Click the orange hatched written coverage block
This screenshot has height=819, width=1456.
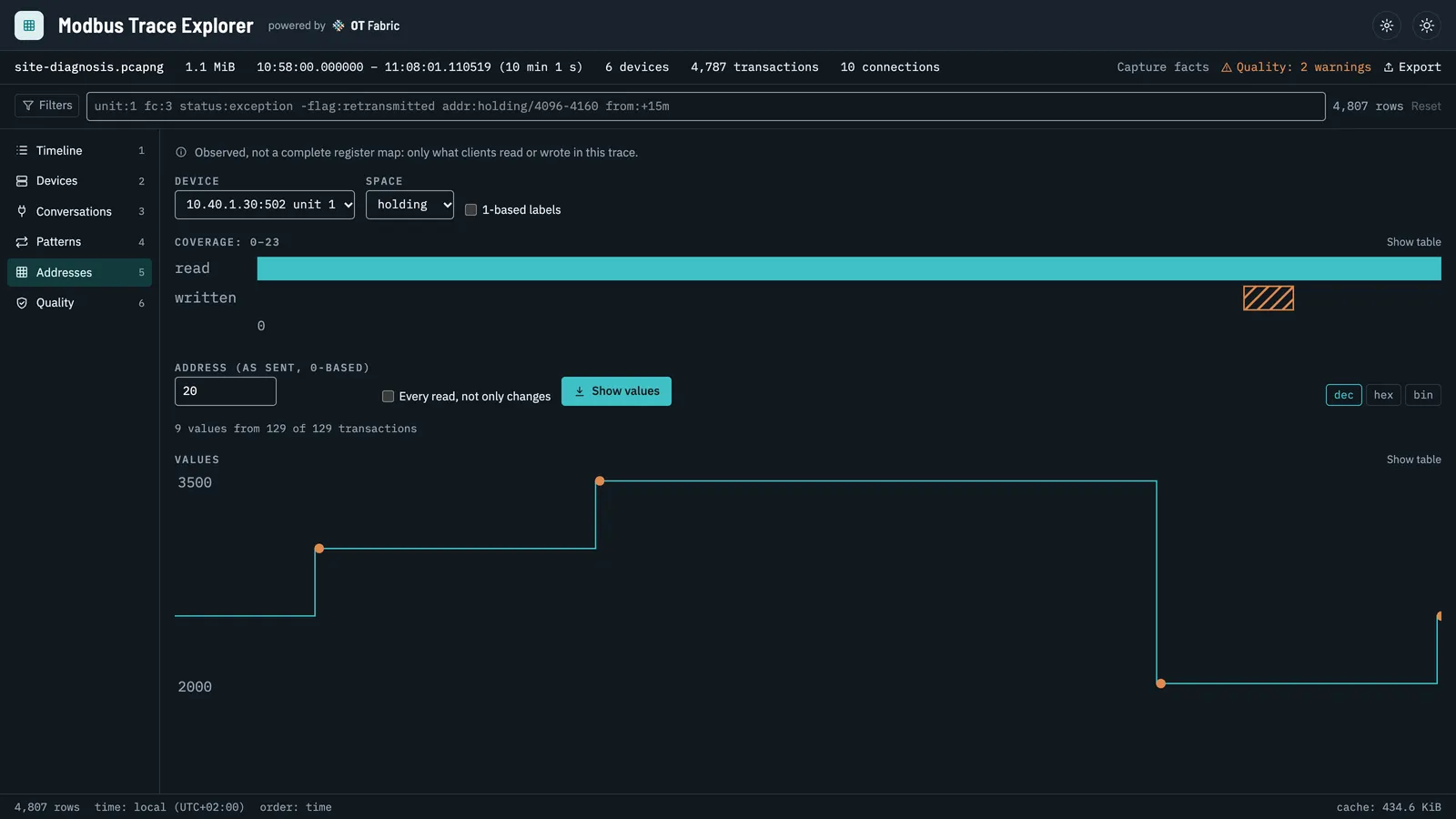tap(1269, 298)
